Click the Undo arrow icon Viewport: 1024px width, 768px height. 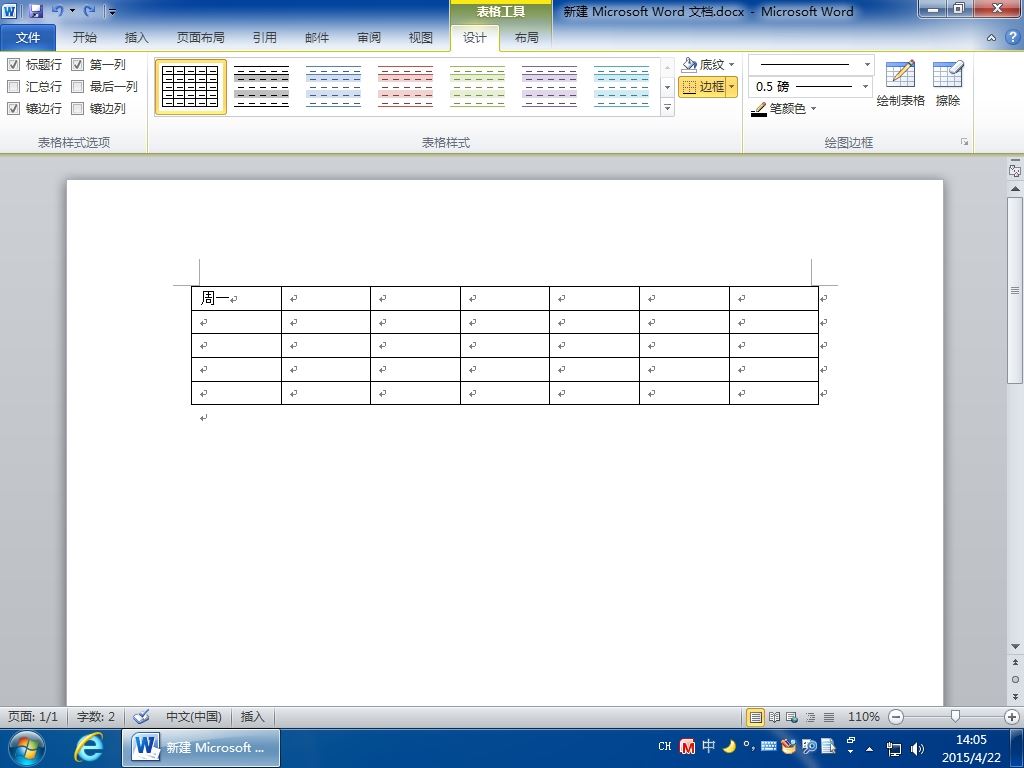57,11
